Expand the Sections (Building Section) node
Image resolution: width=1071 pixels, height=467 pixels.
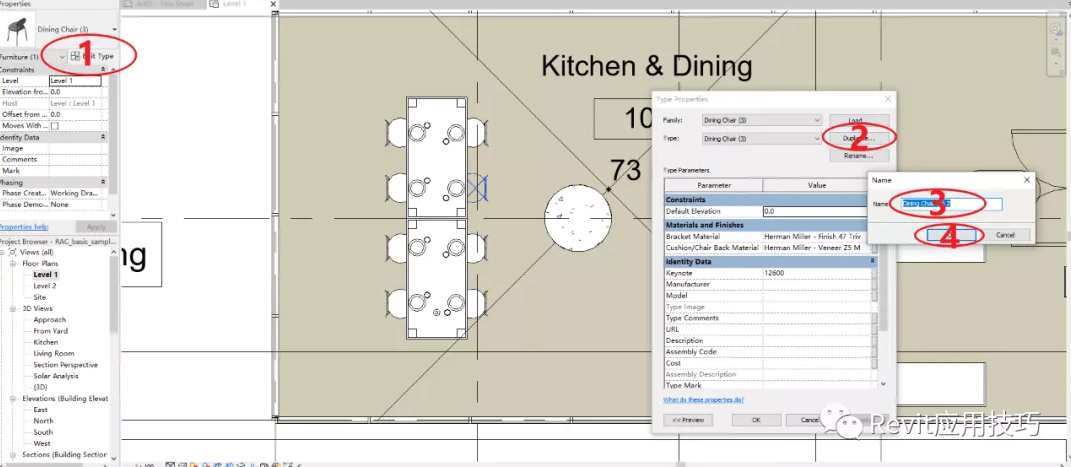tap(13, 455)
